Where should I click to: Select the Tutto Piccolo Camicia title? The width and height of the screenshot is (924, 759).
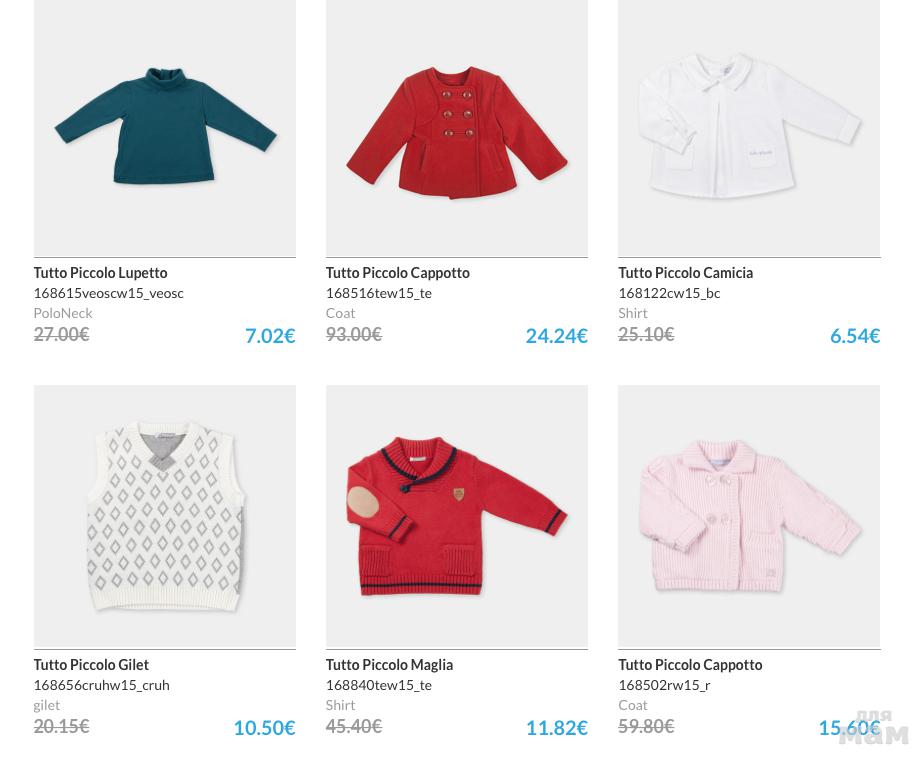(685, 273)
